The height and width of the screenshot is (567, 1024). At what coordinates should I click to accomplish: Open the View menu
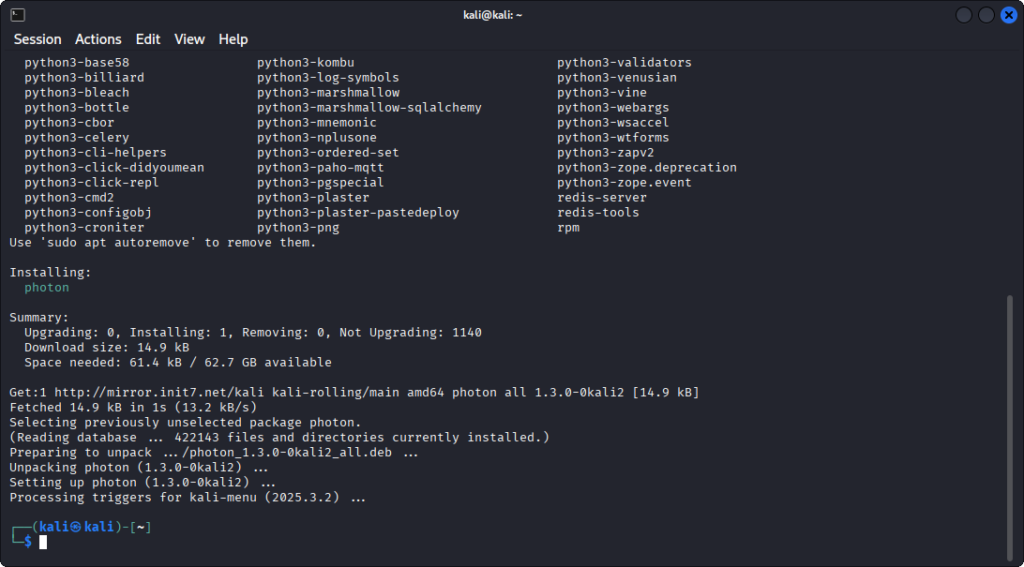(189, 39)
